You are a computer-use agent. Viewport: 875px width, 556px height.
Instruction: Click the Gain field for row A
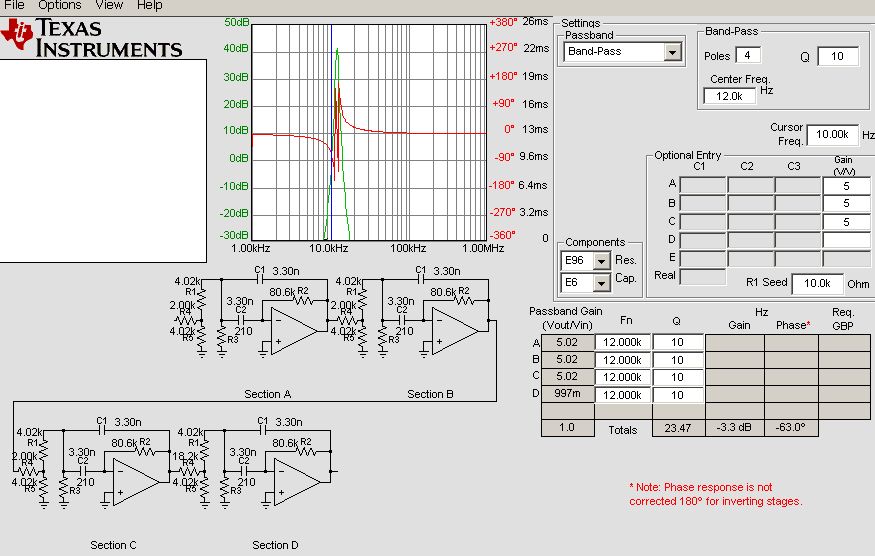click(x=846, y=186)
